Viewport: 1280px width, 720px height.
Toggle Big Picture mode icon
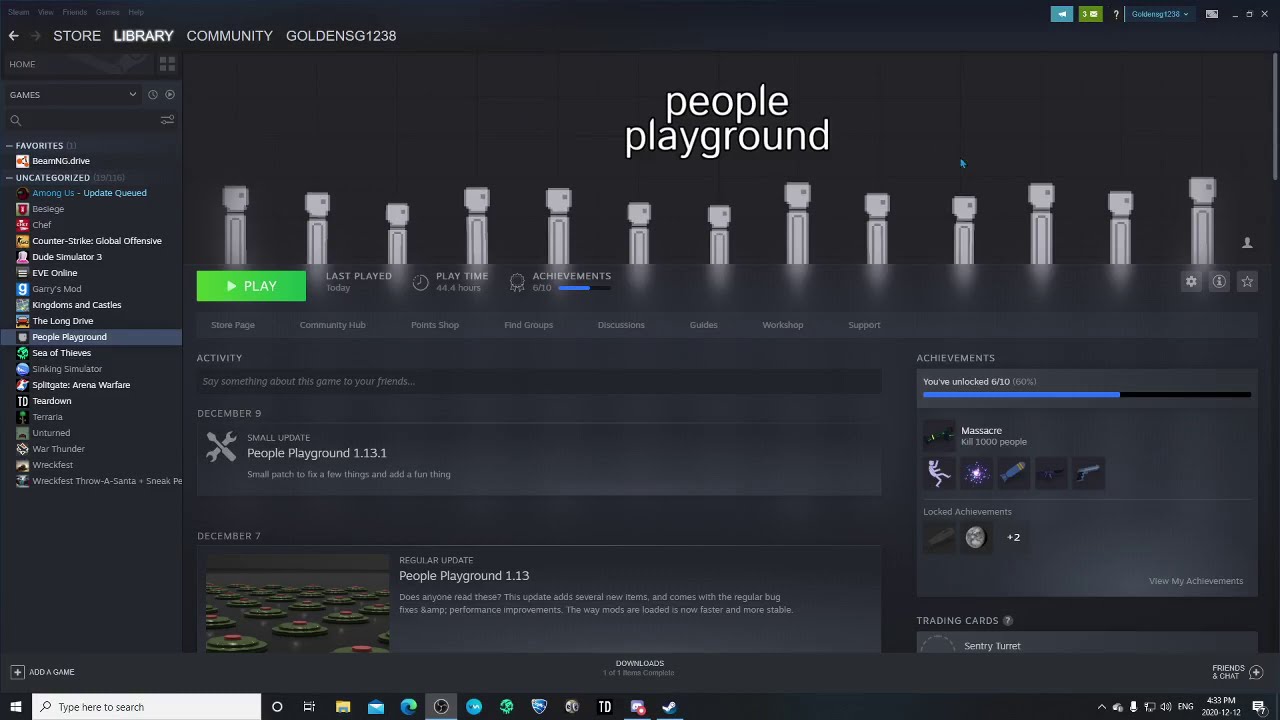click(1212, 14)
